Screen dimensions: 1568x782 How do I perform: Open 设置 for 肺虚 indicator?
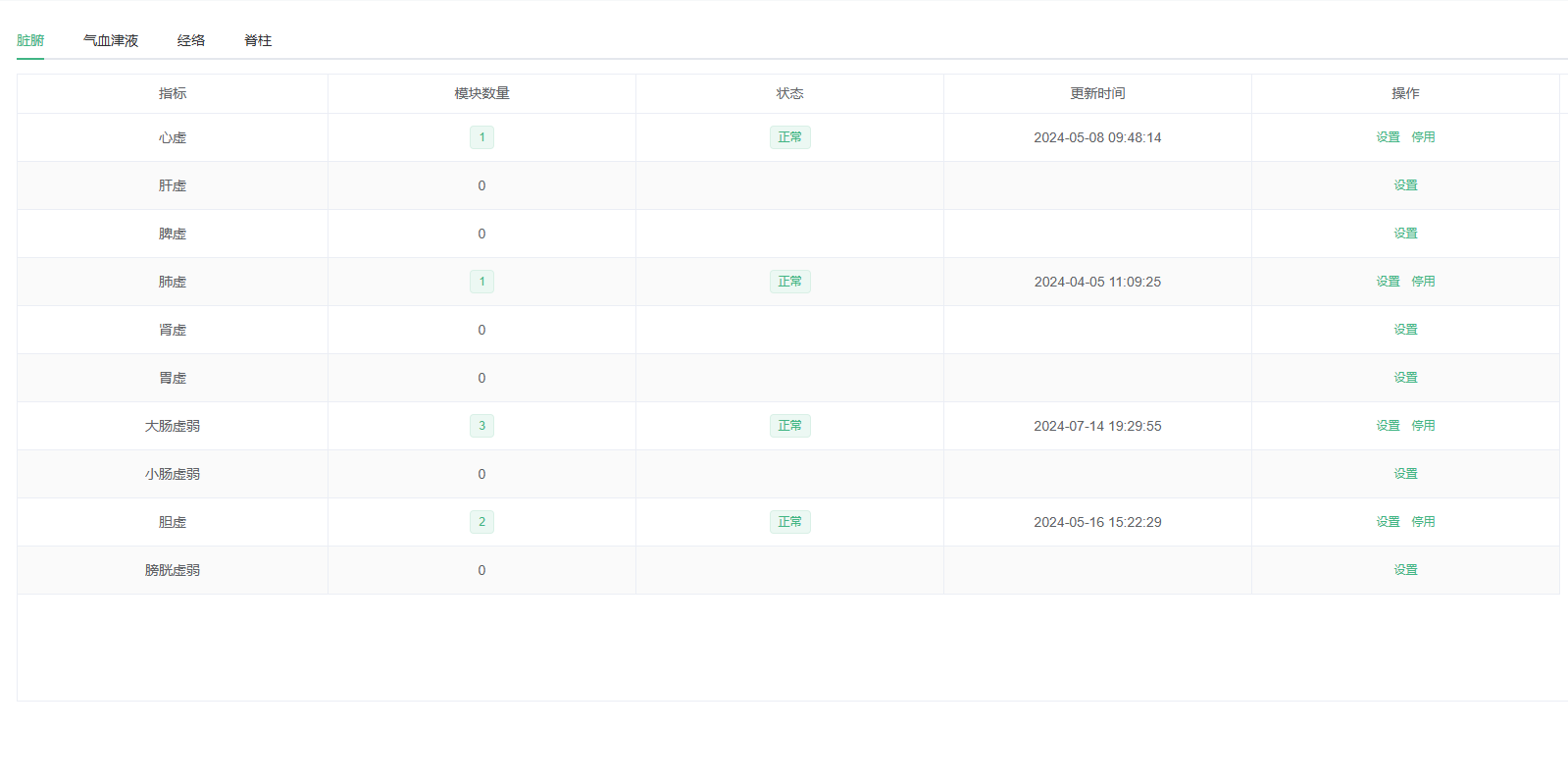1388,282
